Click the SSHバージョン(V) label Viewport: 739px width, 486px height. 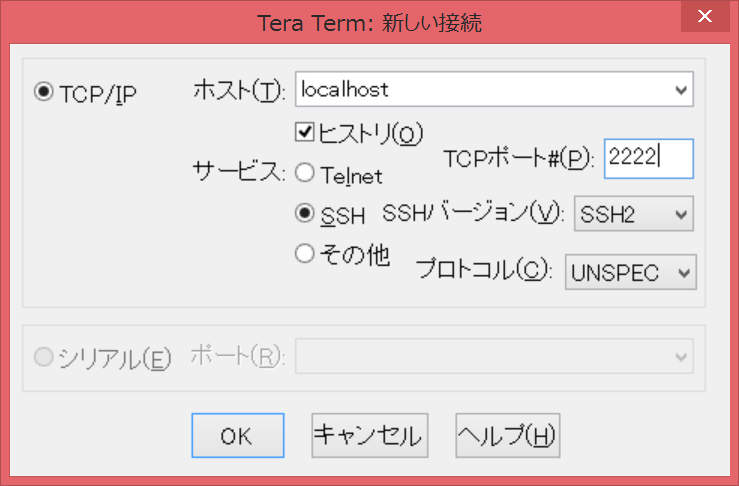[473, 213]
